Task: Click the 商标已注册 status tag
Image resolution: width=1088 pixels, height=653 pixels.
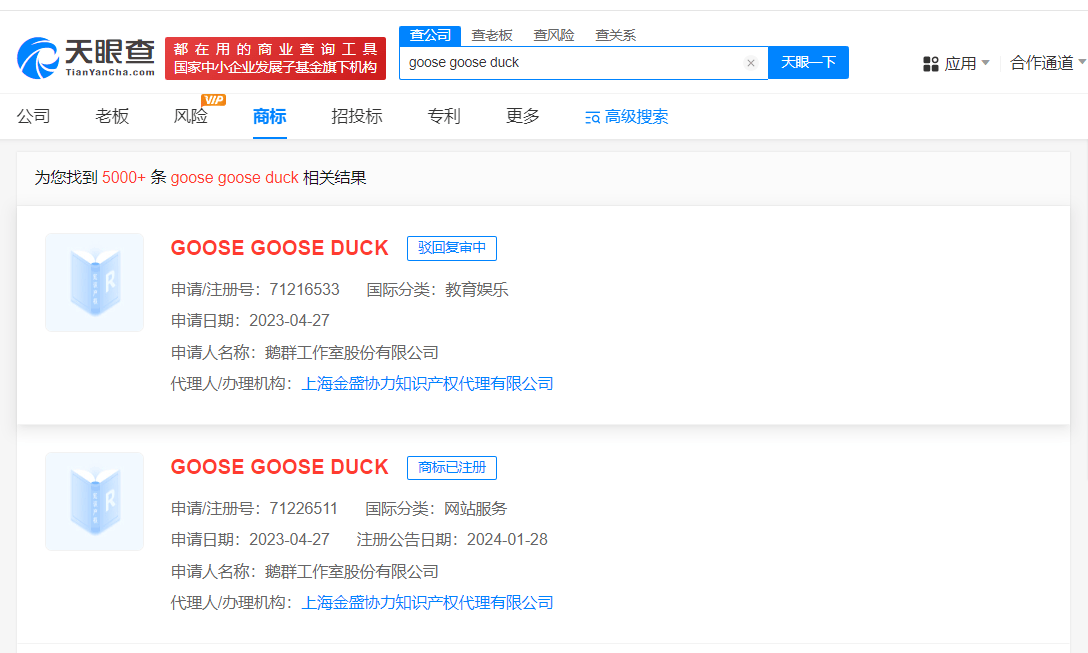Action: (452, 467)
